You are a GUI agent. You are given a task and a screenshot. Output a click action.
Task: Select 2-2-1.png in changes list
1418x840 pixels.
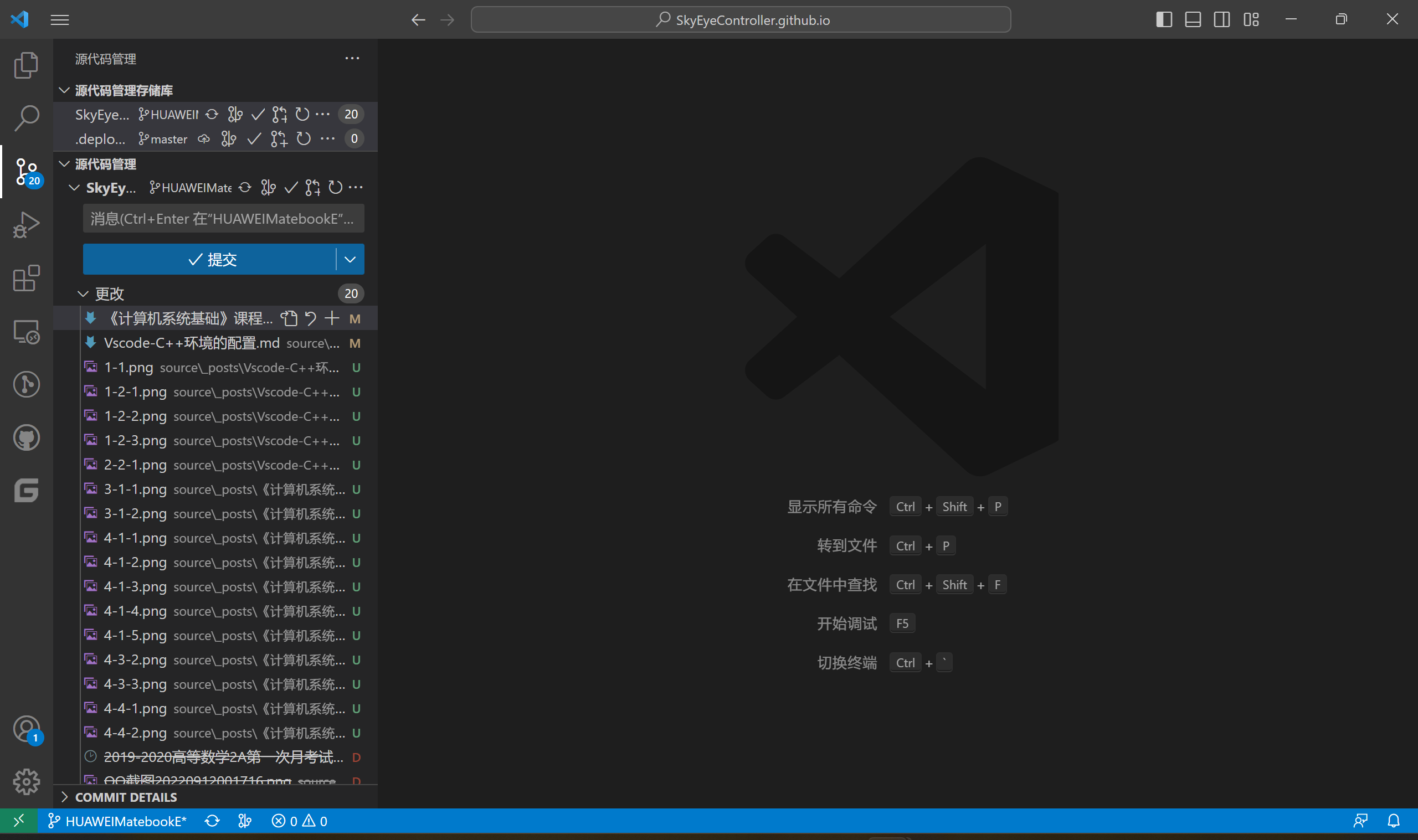coord(215,465)
